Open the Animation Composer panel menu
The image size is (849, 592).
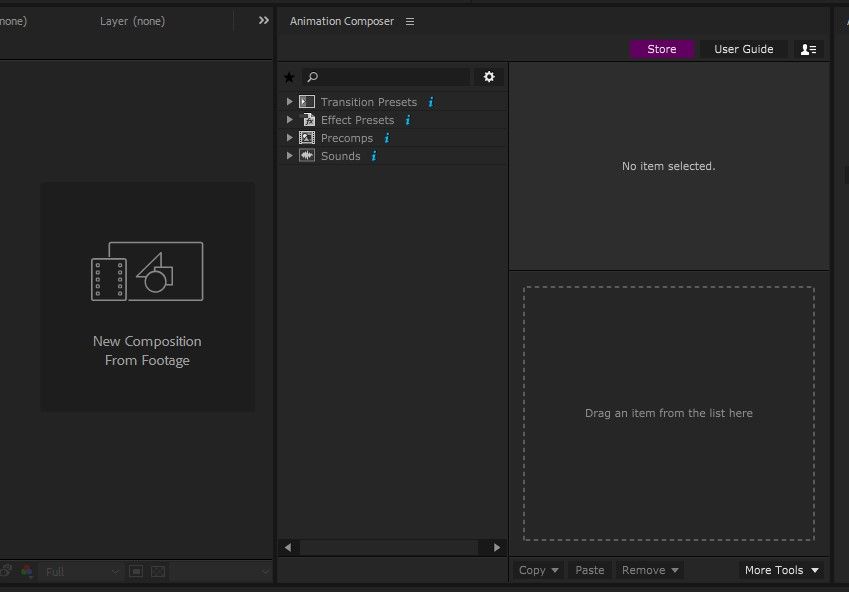[410, 21]
